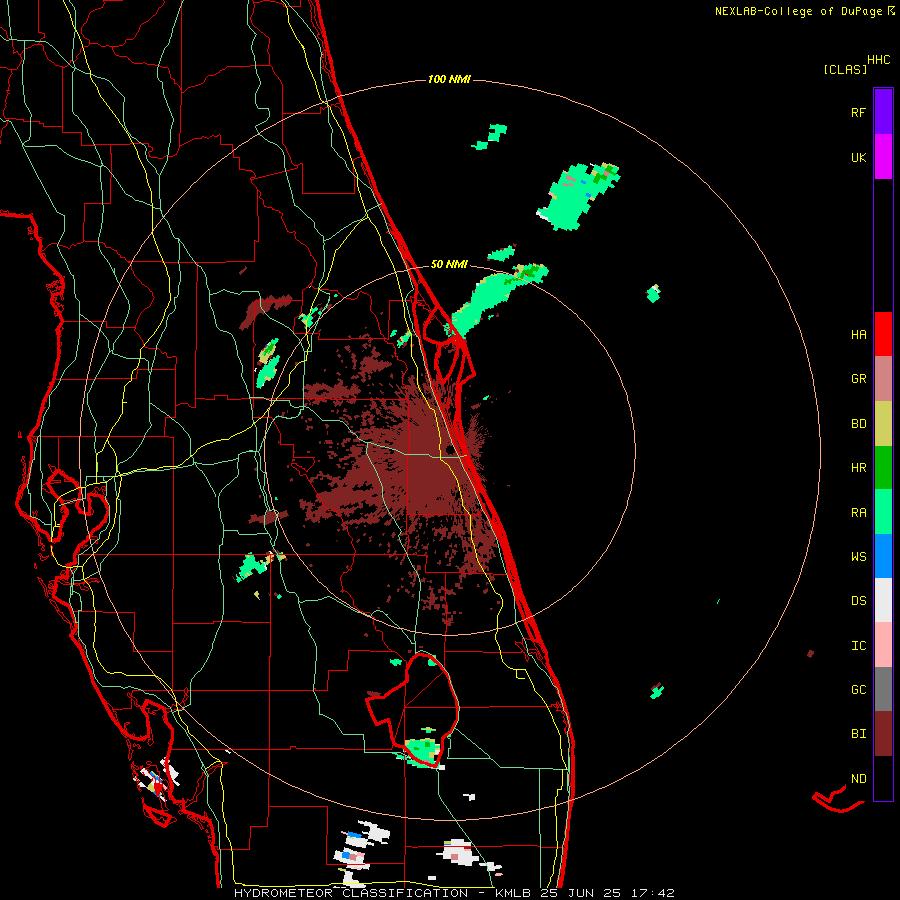Click the KMLB radar site identifier

click(x=513, y=893)
